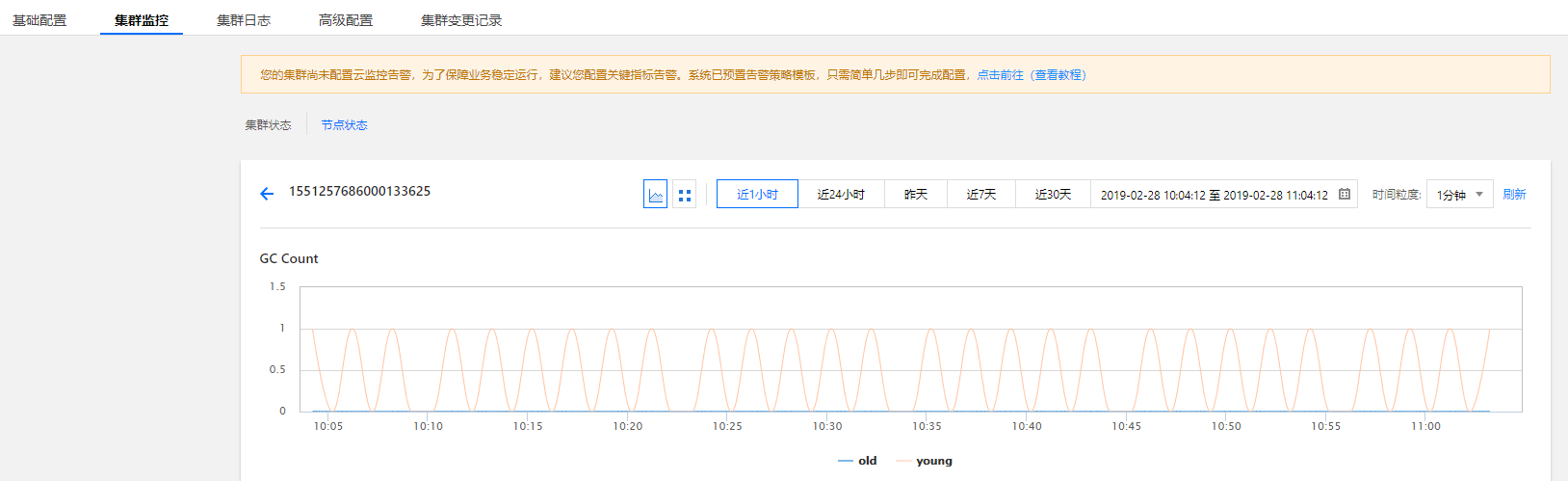Select the 集群状态 sub-tab

point(268,125)
